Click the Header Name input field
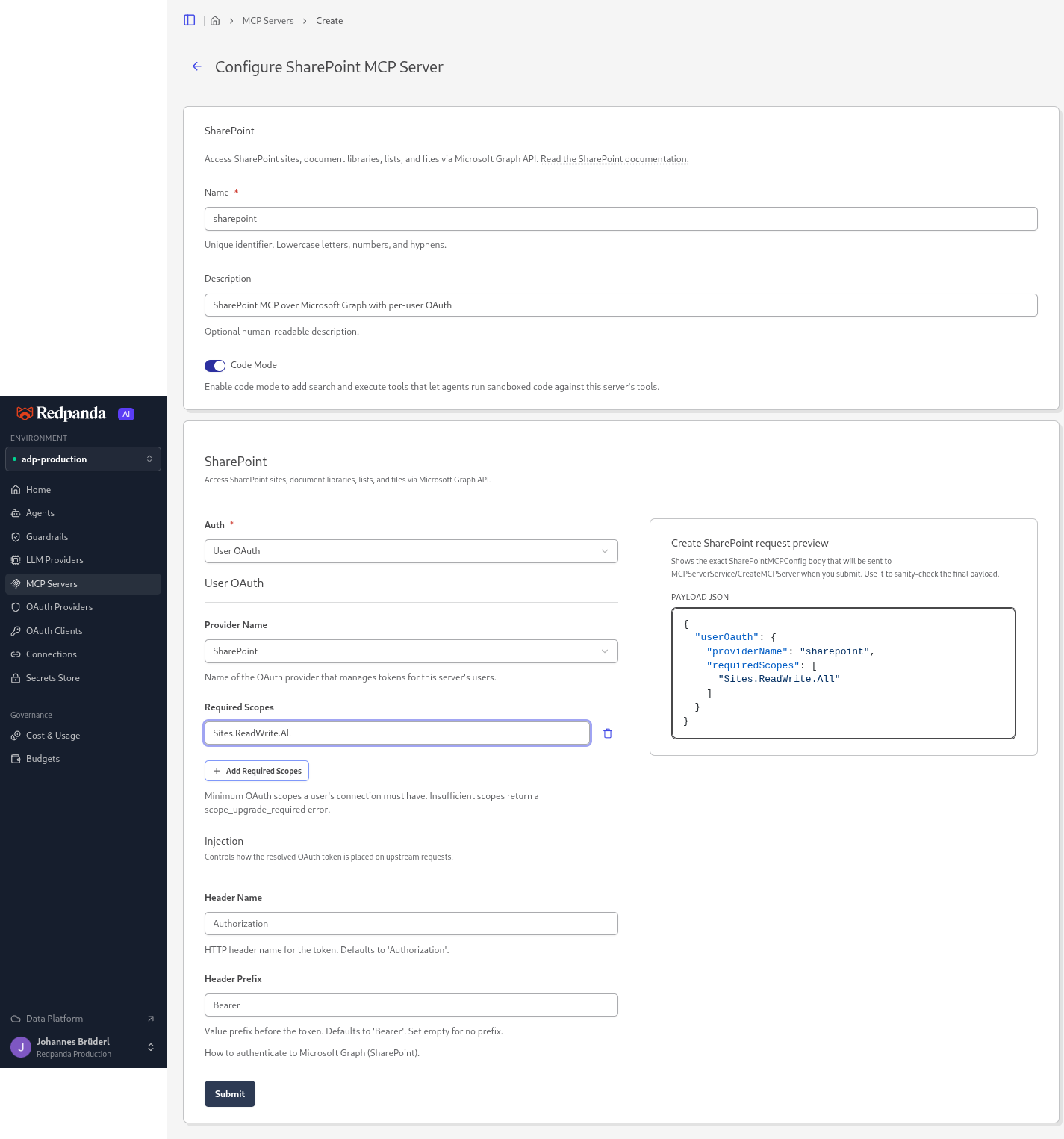This screenshot has width=1064, height=1139. (411, 924)
